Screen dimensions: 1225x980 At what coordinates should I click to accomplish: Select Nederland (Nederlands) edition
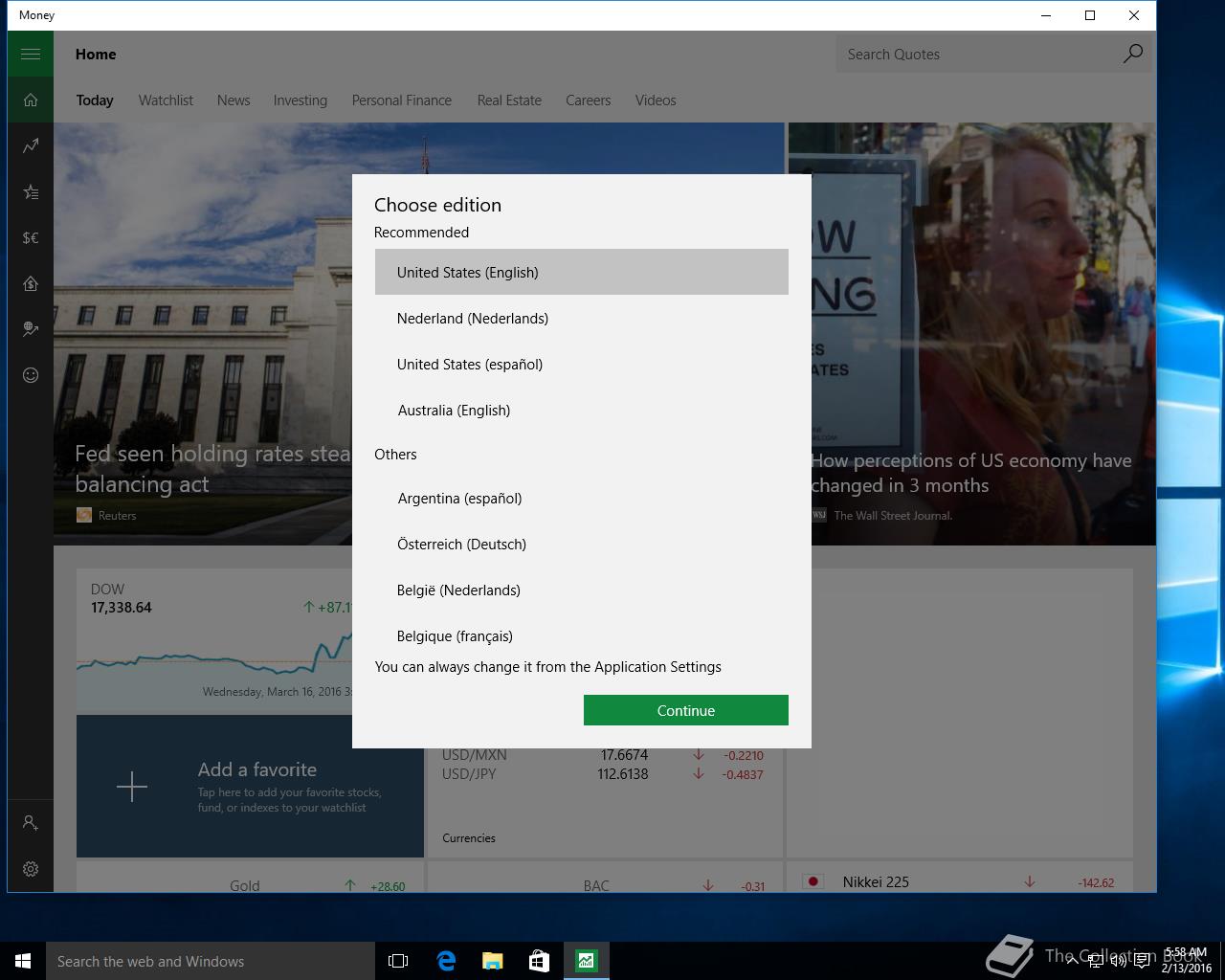click(582, 318)
